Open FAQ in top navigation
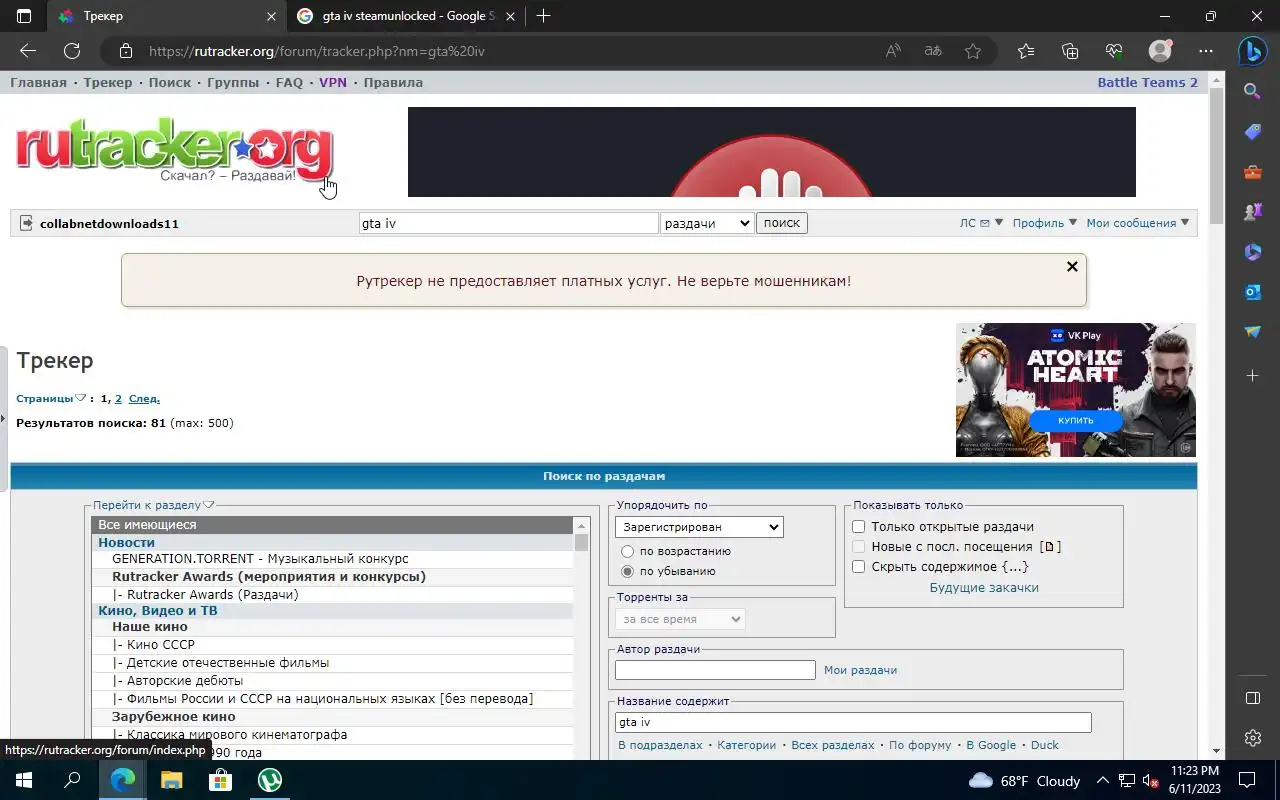The width and height of the screenshot is (1280, 800). (289, 82)
